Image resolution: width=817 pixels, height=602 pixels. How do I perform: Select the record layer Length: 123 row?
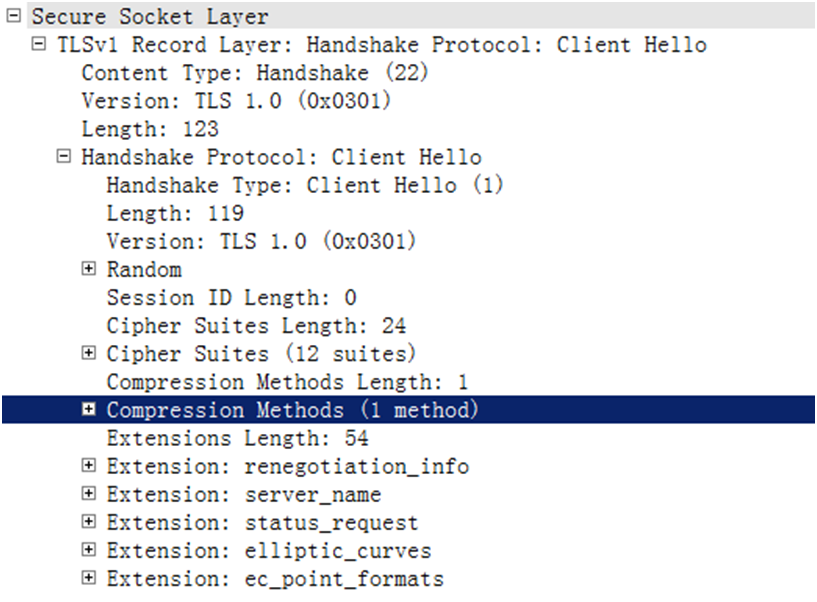[x=150, y=129]
